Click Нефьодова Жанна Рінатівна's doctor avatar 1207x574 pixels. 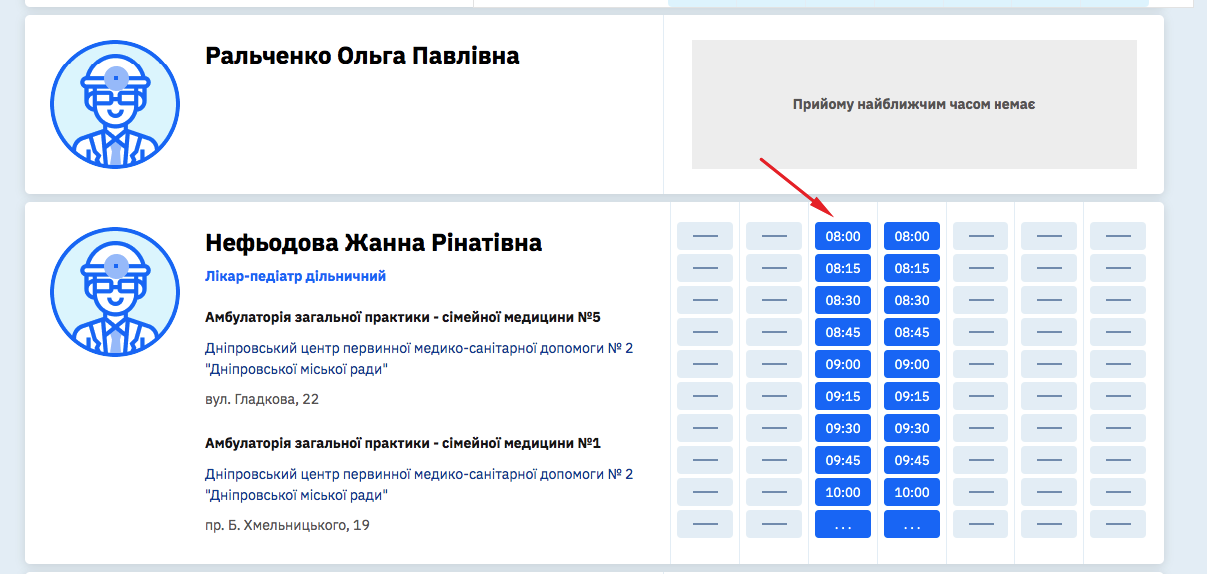(115, 291)
